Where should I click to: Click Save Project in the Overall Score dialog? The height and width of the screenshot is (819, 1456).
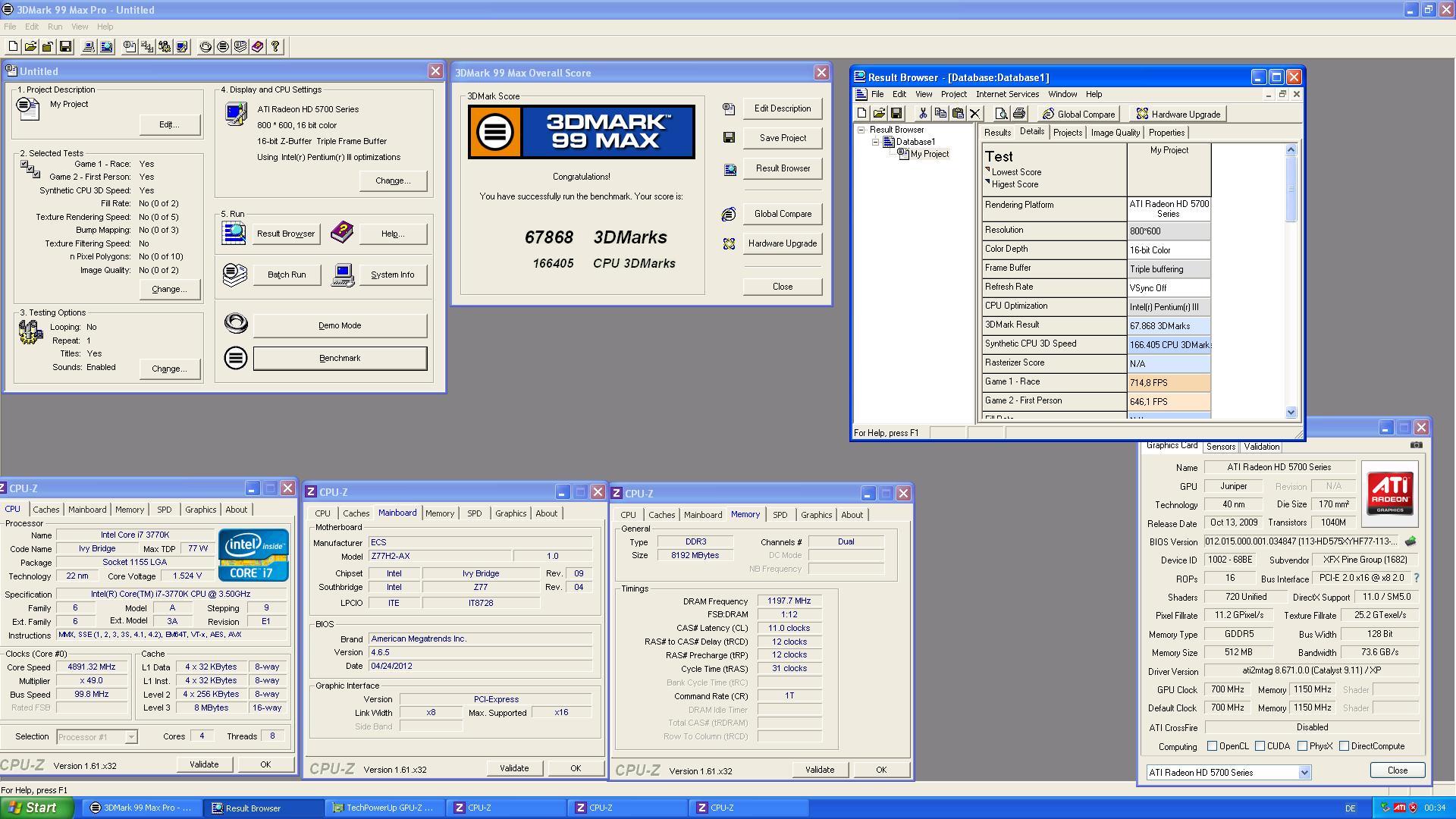783,138
